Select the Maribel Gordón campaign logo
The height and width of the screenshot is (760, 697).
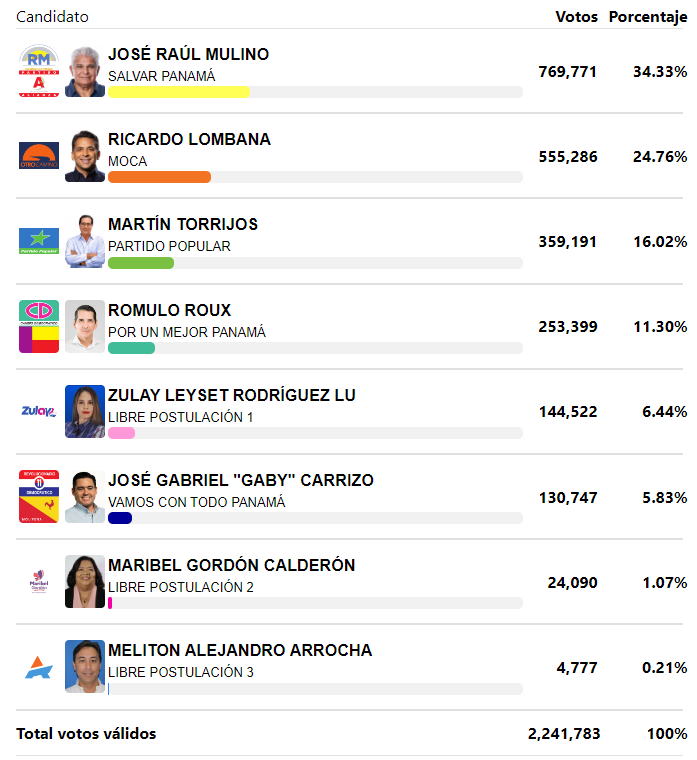coord(39,581)
